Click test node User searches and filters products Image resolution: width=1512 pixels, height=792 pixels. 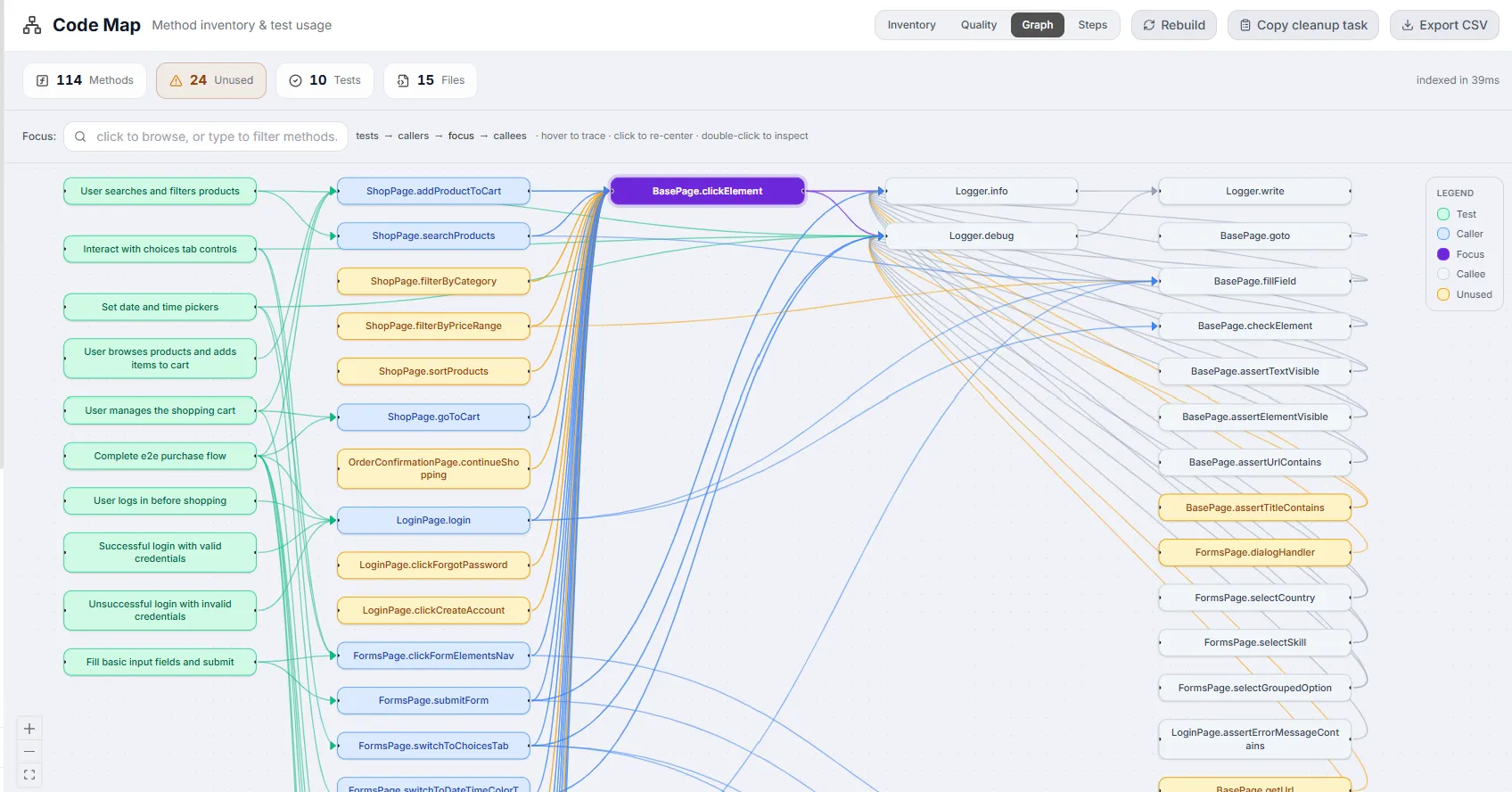(160, 191)
